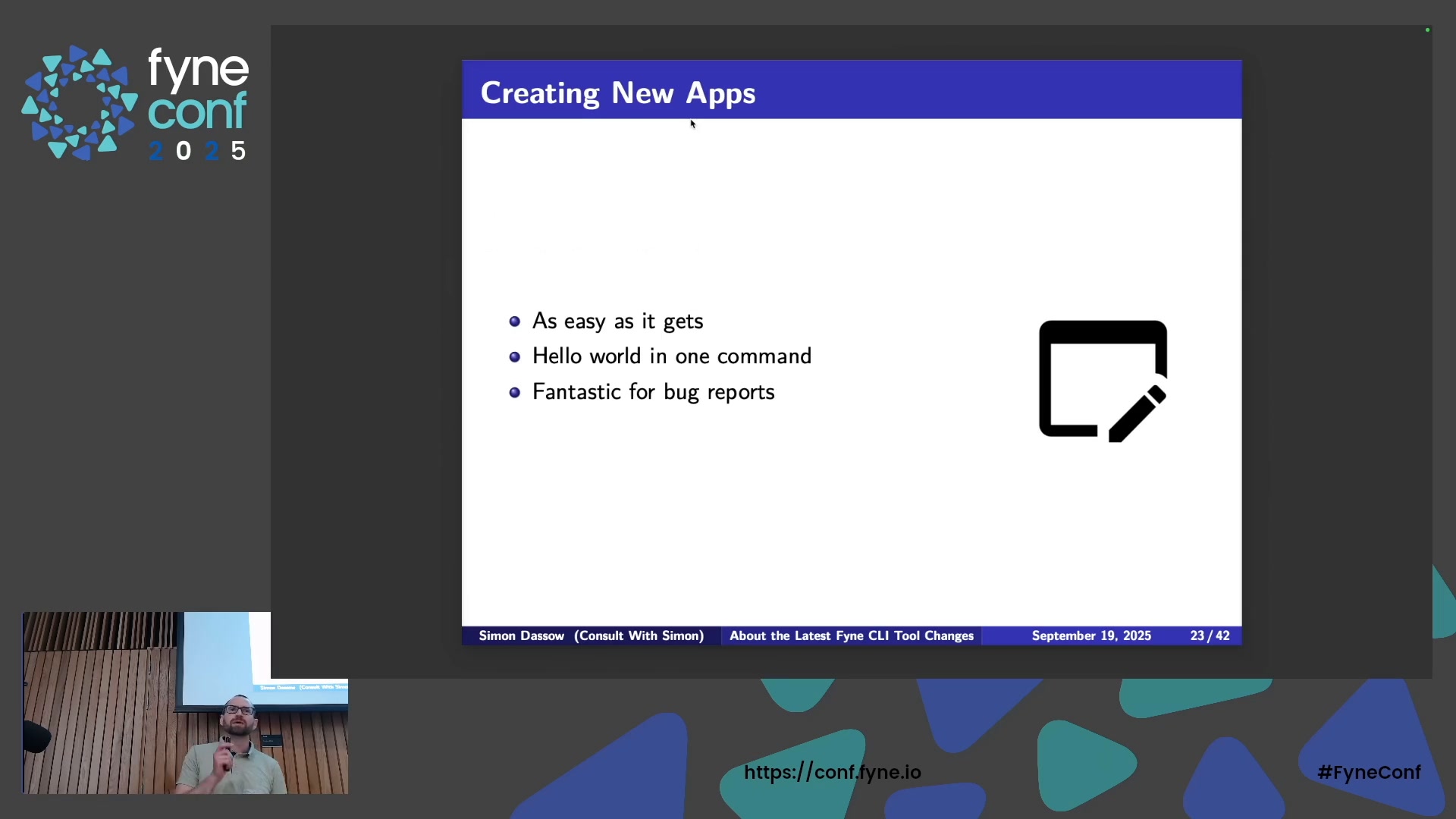Click the #FyneConf hashtag
1456x819 pixels.
1369,772
